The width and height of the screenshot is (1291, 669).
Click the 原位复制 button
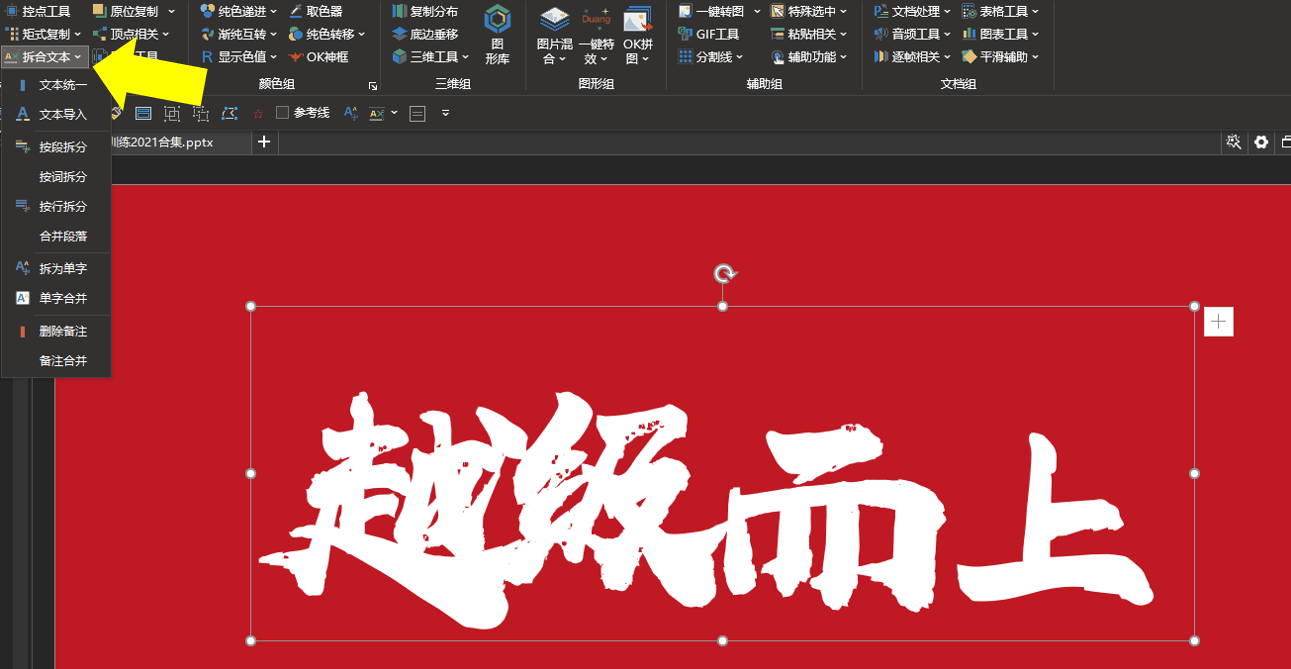pyautogui.click(x=126, y=11)
